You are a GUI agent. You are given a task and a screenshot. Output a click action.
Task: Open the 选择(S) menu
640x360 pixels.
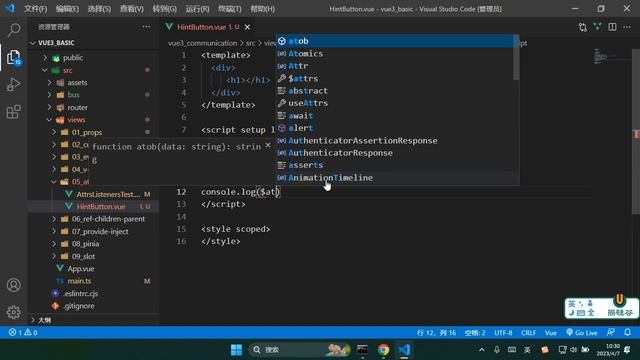coord(99,9)
